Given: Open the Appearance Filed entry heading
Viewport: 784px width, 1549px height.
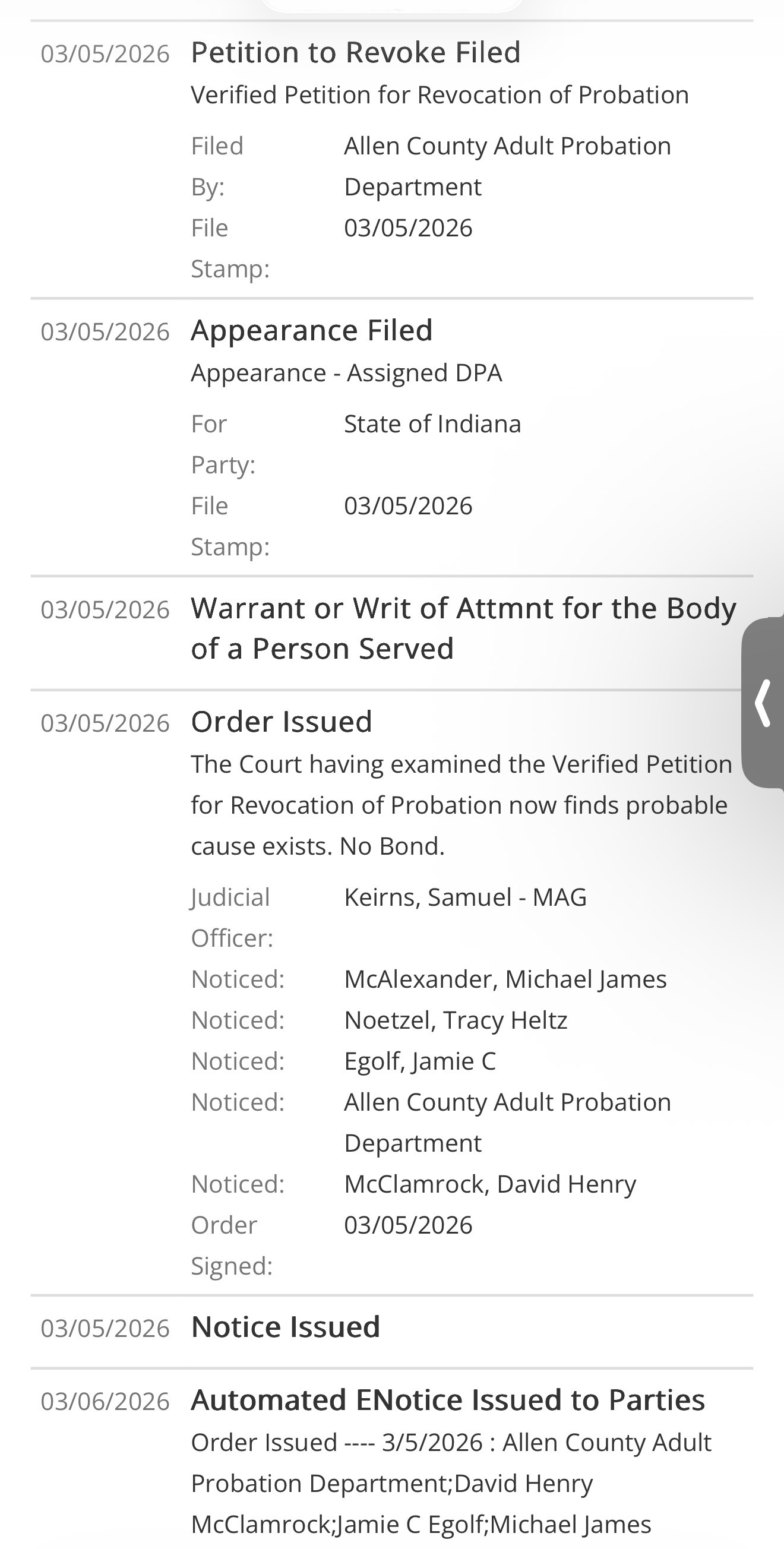Looking at the screenshot, I should pos(311,330).
